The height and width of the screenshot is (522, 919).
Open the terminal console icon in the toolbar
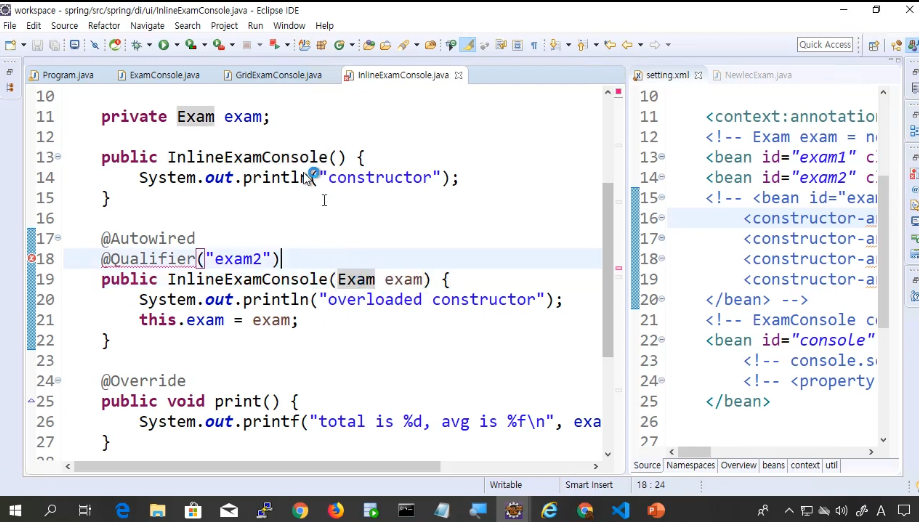point(74,45)
